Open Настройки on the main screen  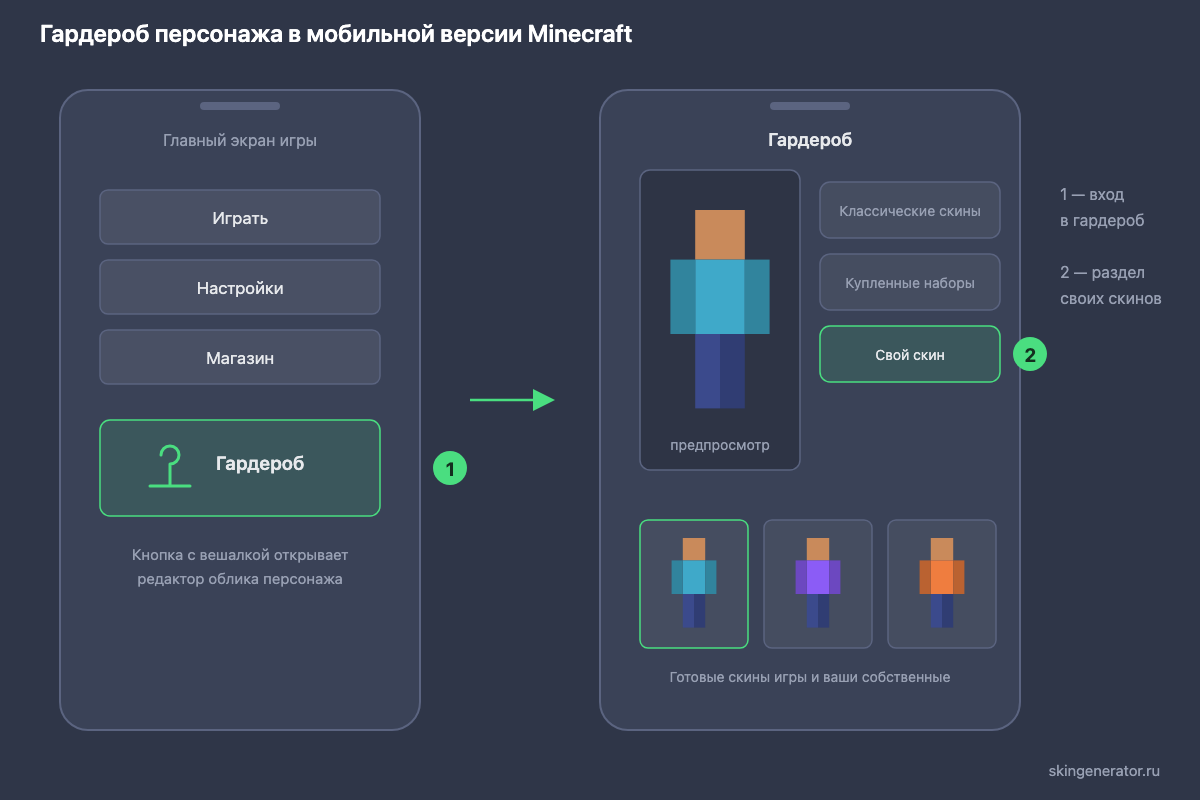click(x=240, y=287)
